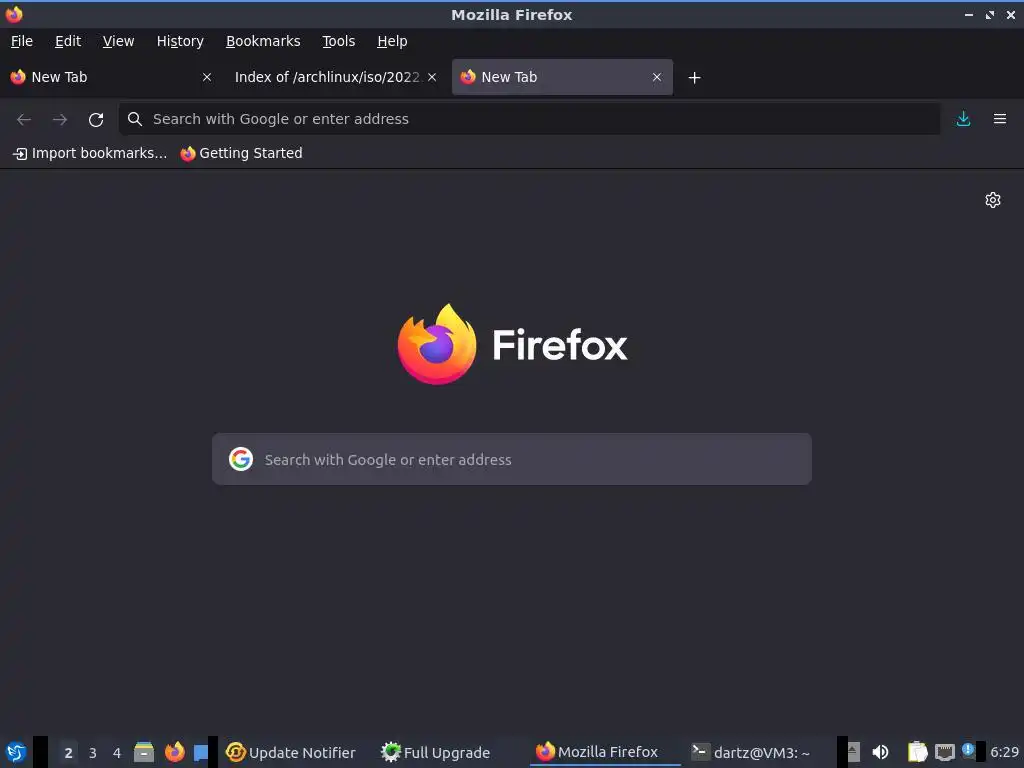This screenshot has height=768, width=1024.
Task: Open the Bookmarks menu
Action: 263,41
